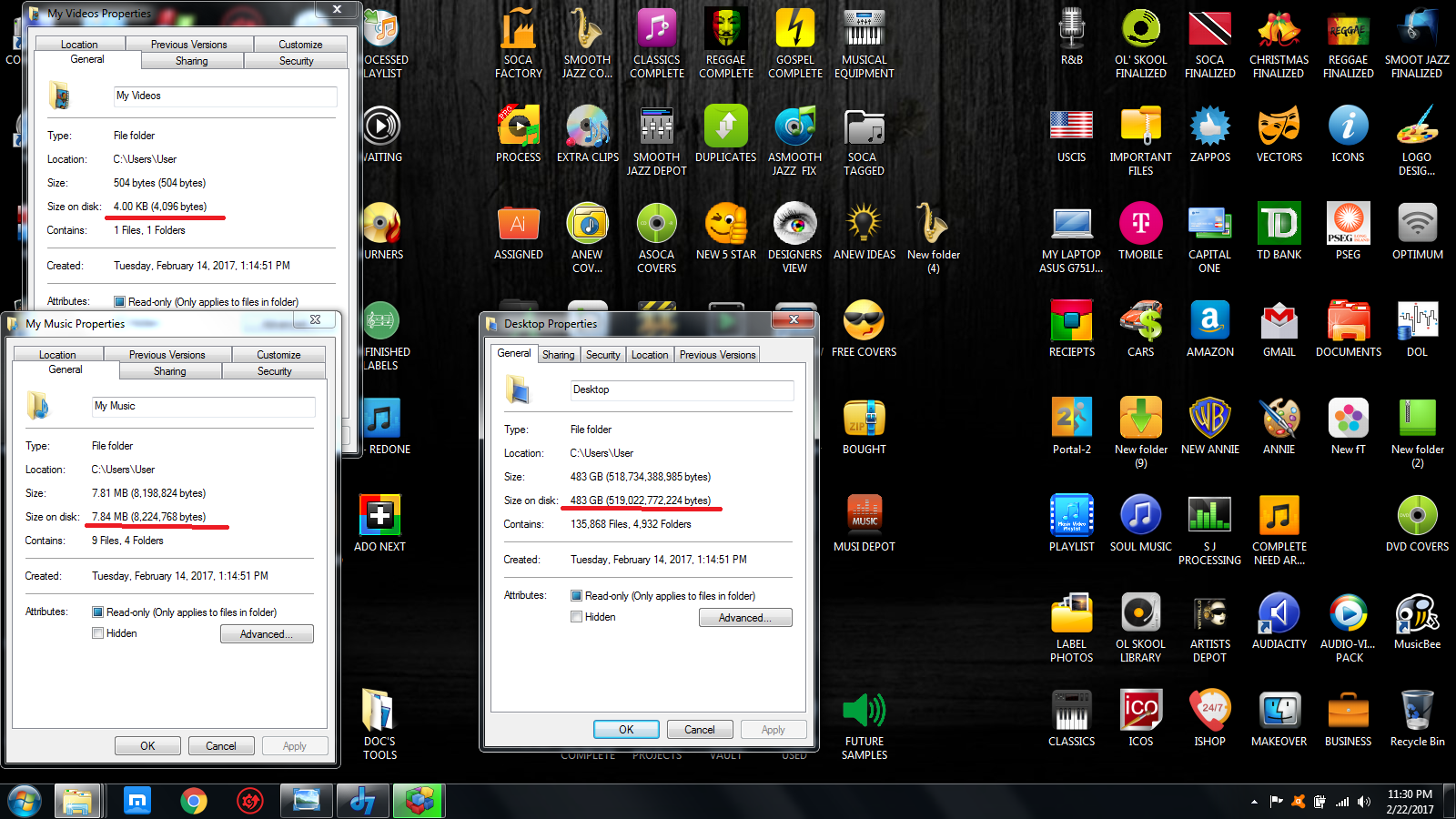1456x819 pixels.
Task: Open the Windows Start menu
Action: (x=25, y=801)
